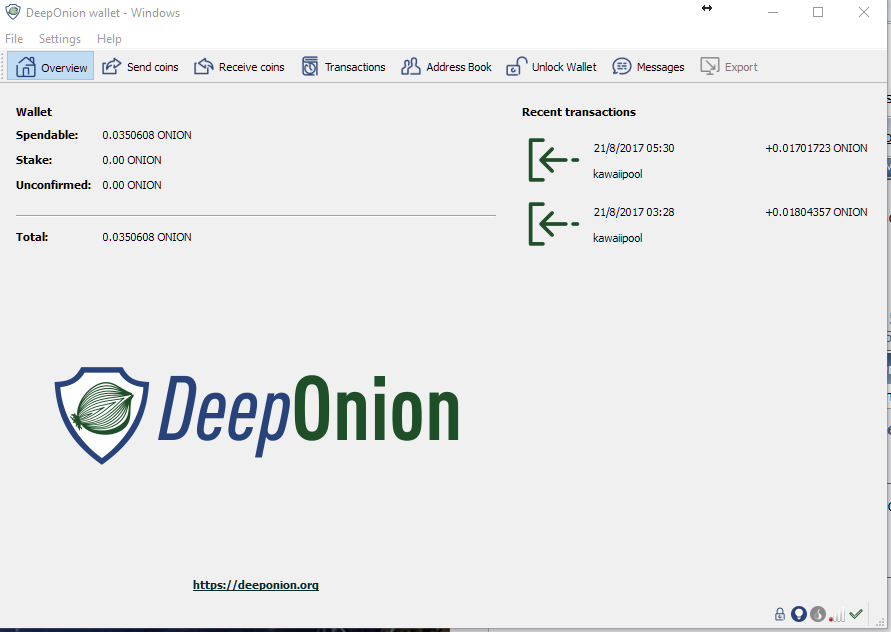
Task: Click the lightbulb staking status icon
Action: (799, 614)
